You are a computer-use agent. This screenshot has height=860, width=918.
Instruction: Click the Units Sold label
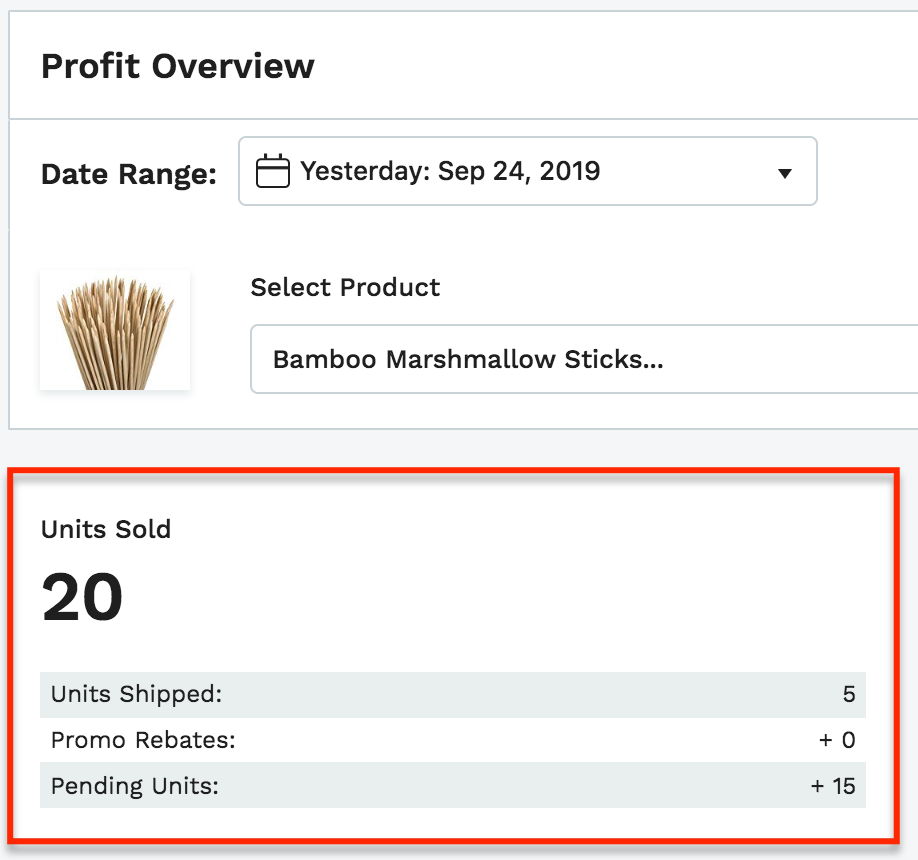(x=106, y=529)
